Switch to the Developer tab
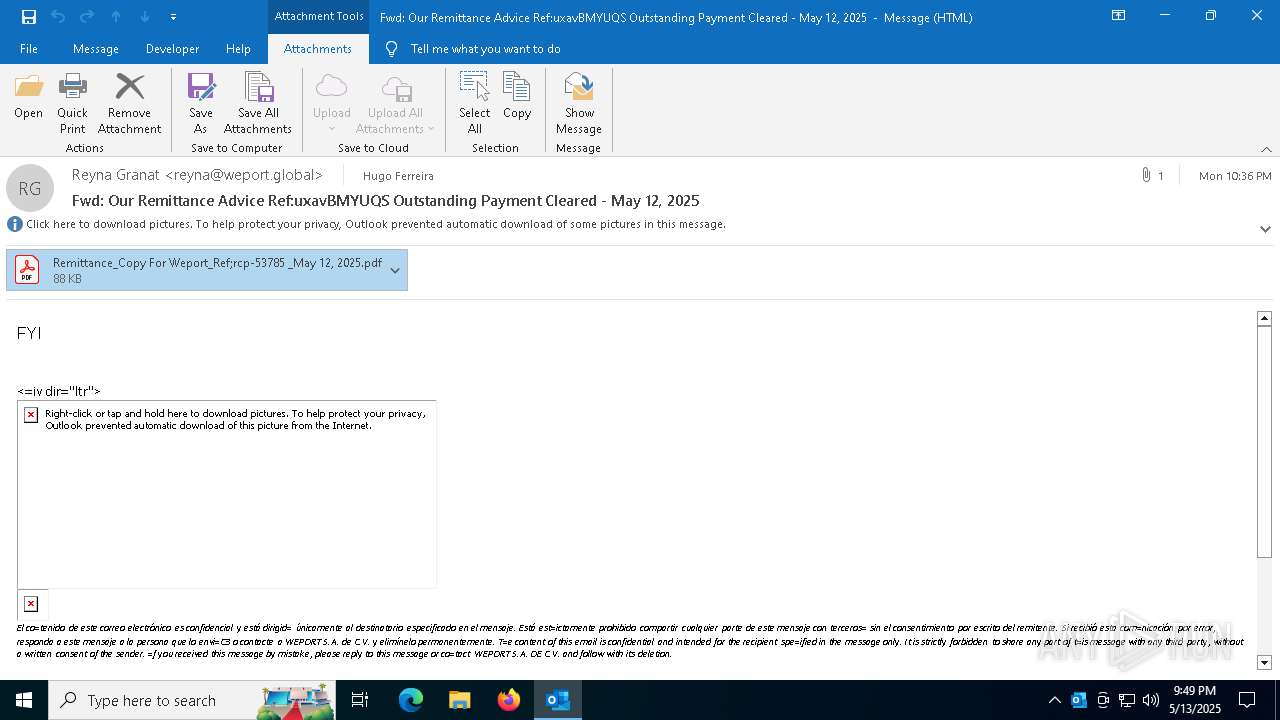 point(172,49)
